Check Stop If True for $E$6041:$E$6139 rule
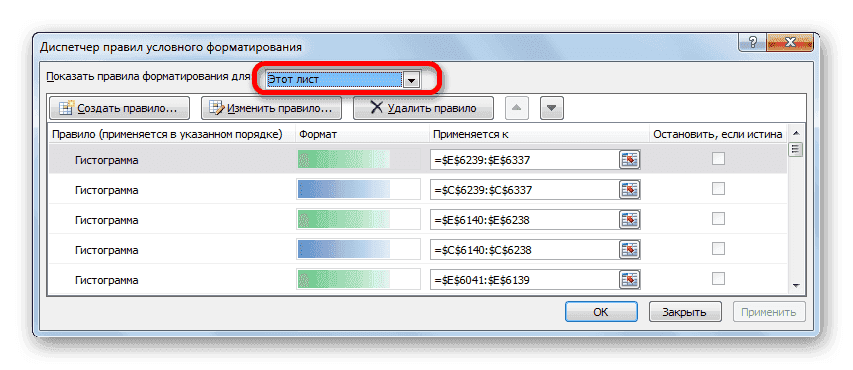853x370 pixels. (719, 279)
